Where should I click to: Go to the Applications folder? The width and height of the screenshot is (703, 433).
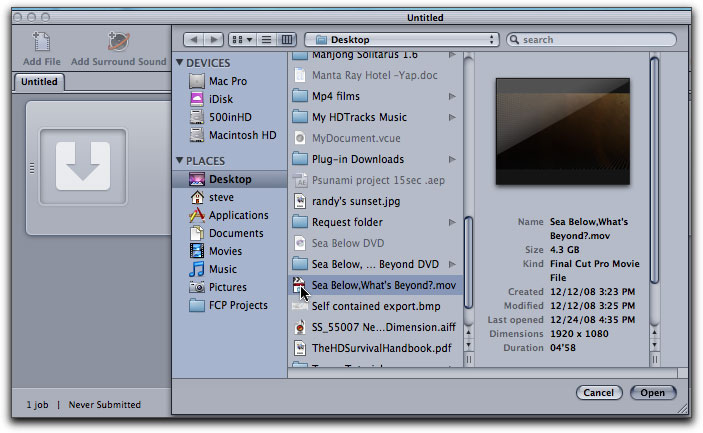[229, 215]
